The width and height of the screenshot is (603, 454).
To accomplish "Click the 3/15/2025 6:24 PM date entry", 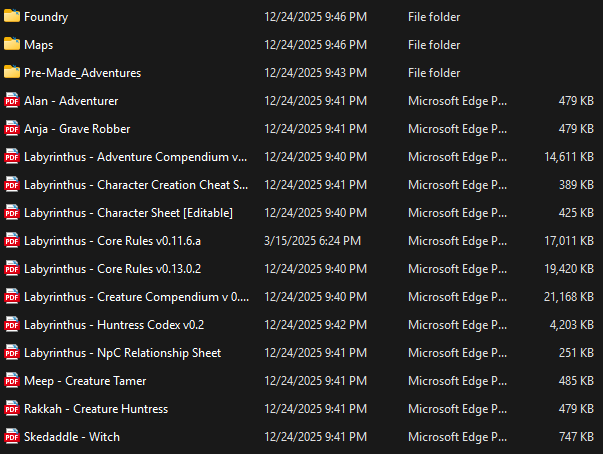I will coord(313,241).
